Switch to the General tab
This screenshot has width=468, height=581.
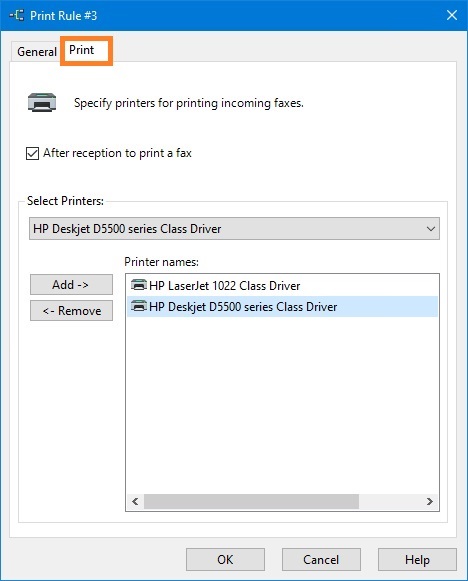36,52
